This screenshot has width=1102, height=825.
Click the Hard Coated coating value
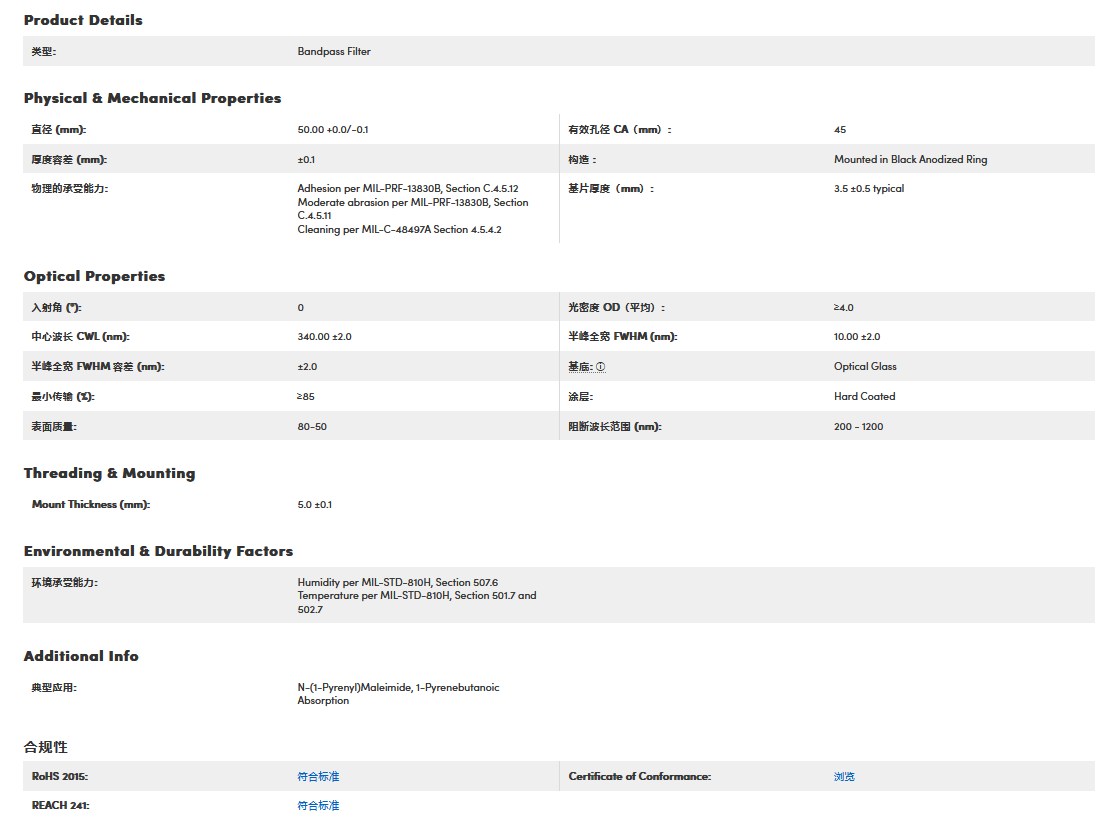coord(864,397)
